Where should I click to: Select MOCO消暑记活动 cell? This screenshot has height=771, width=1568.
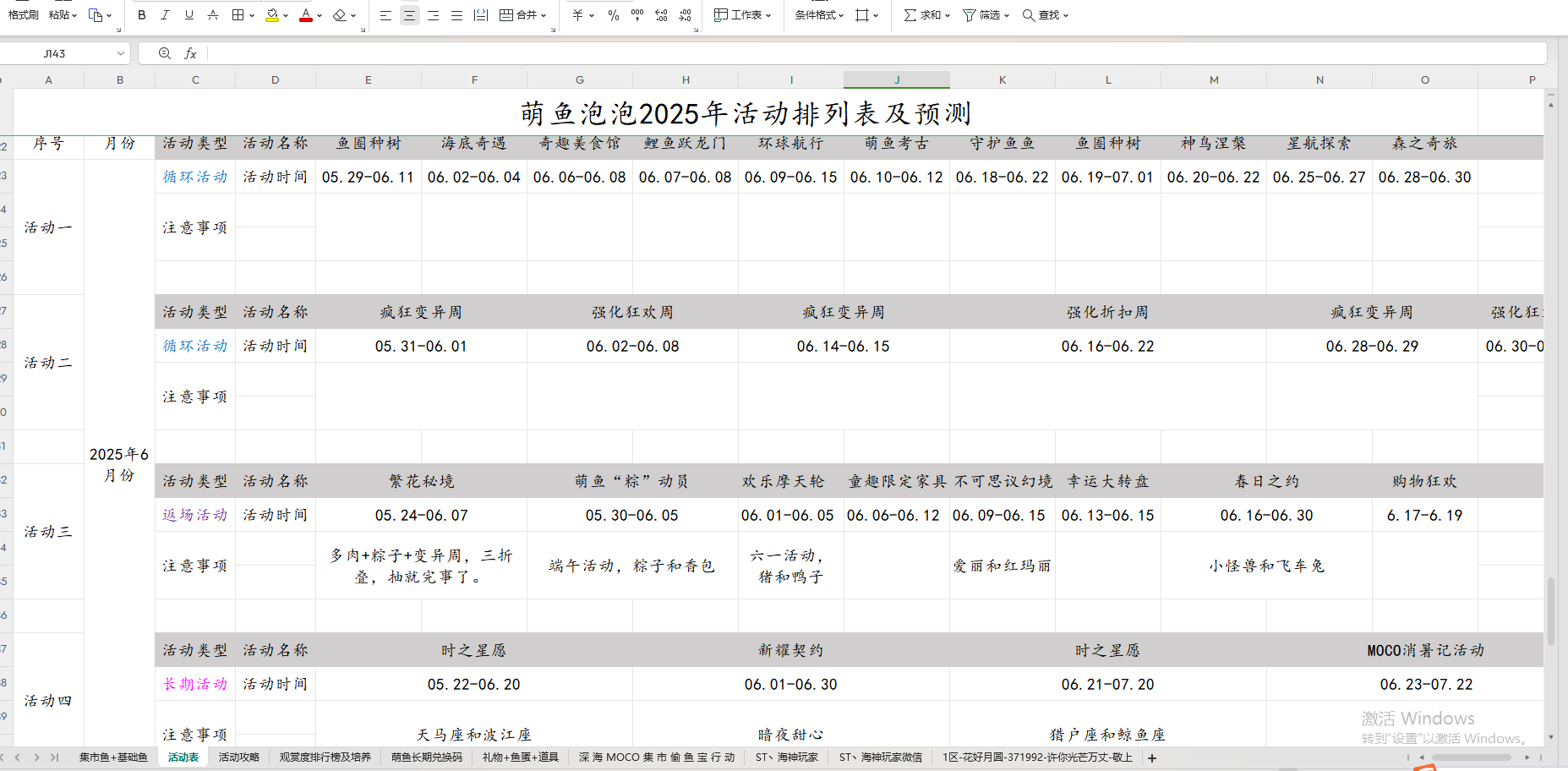pos(1425,650)
